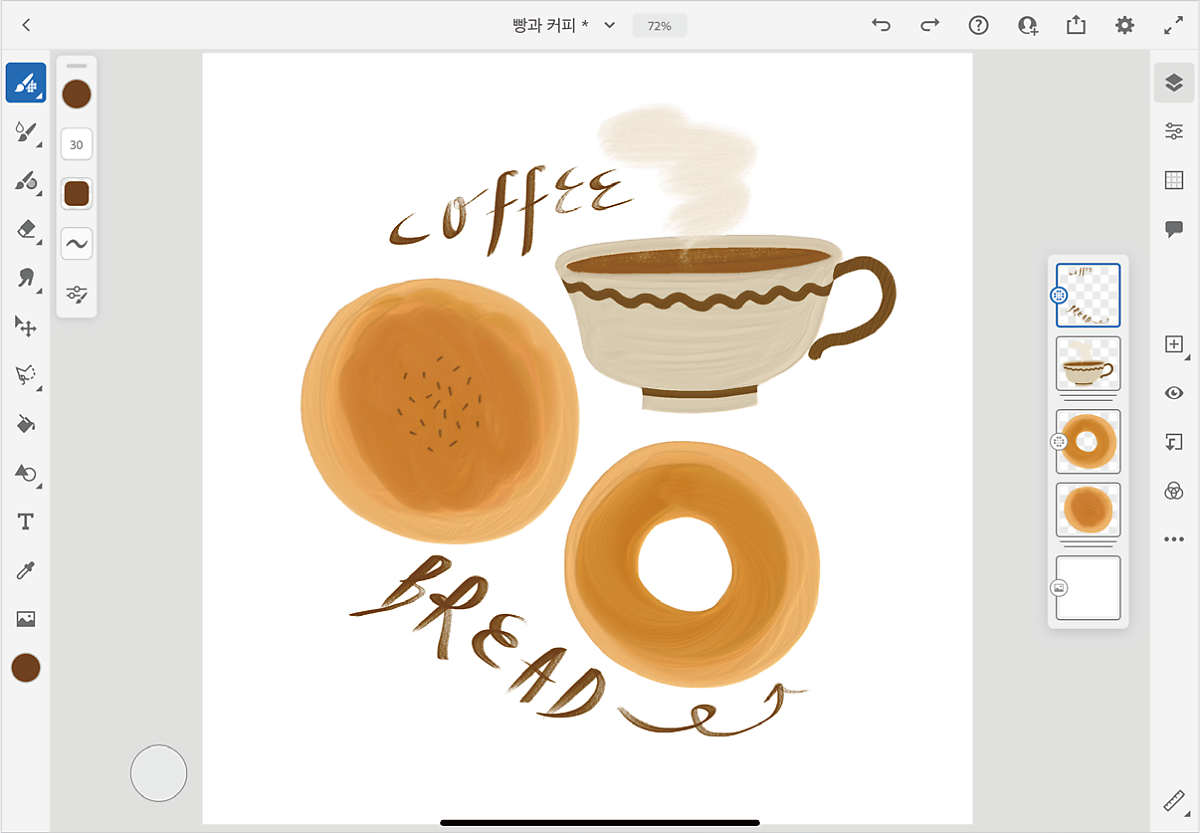Open app settings gear
1200x833 pixels.
click(1125, 26)
